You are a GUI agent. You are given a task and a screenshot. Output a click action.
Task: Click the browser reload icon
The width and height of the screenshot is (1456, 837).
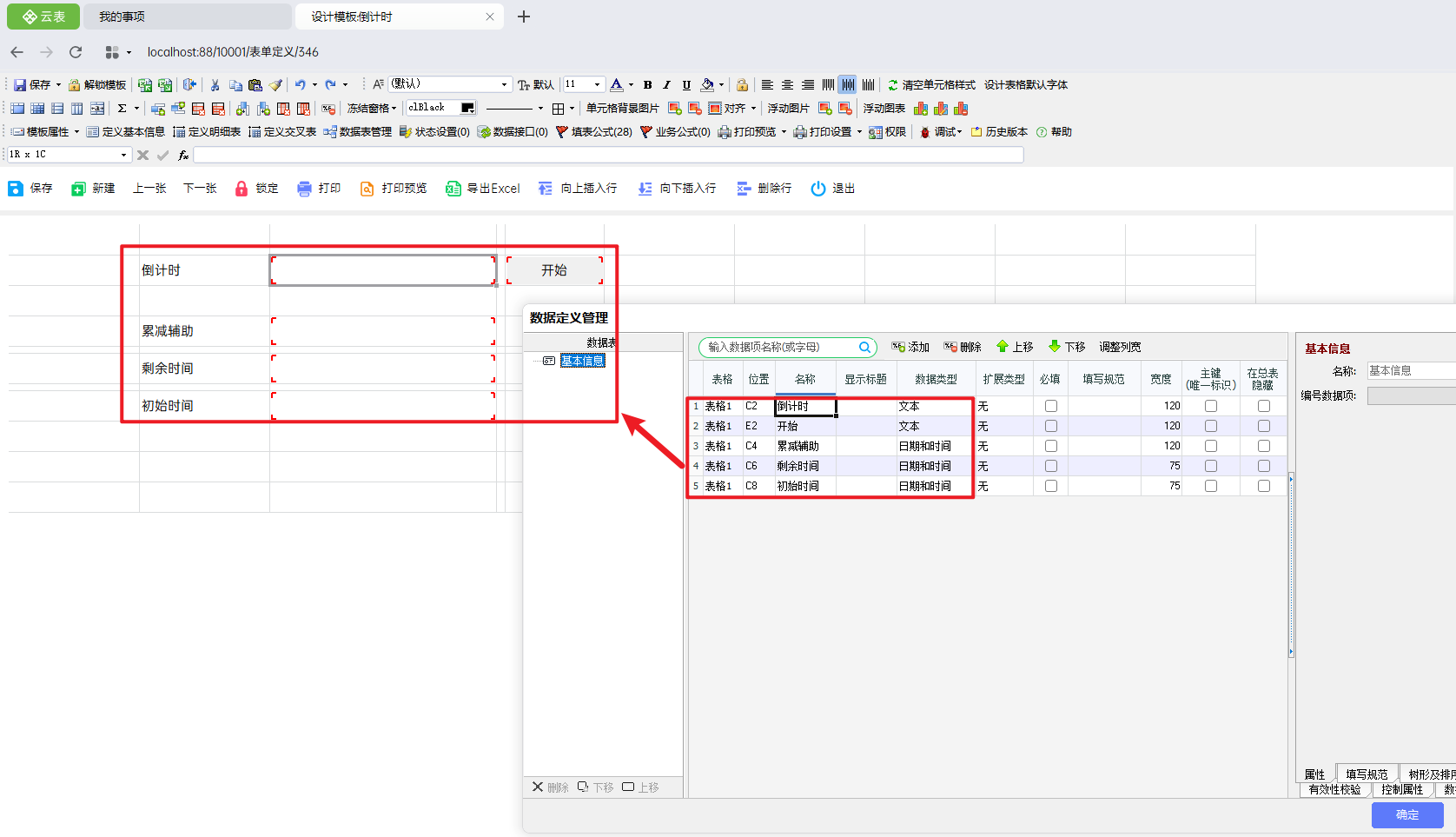click(x=76, y=52)
